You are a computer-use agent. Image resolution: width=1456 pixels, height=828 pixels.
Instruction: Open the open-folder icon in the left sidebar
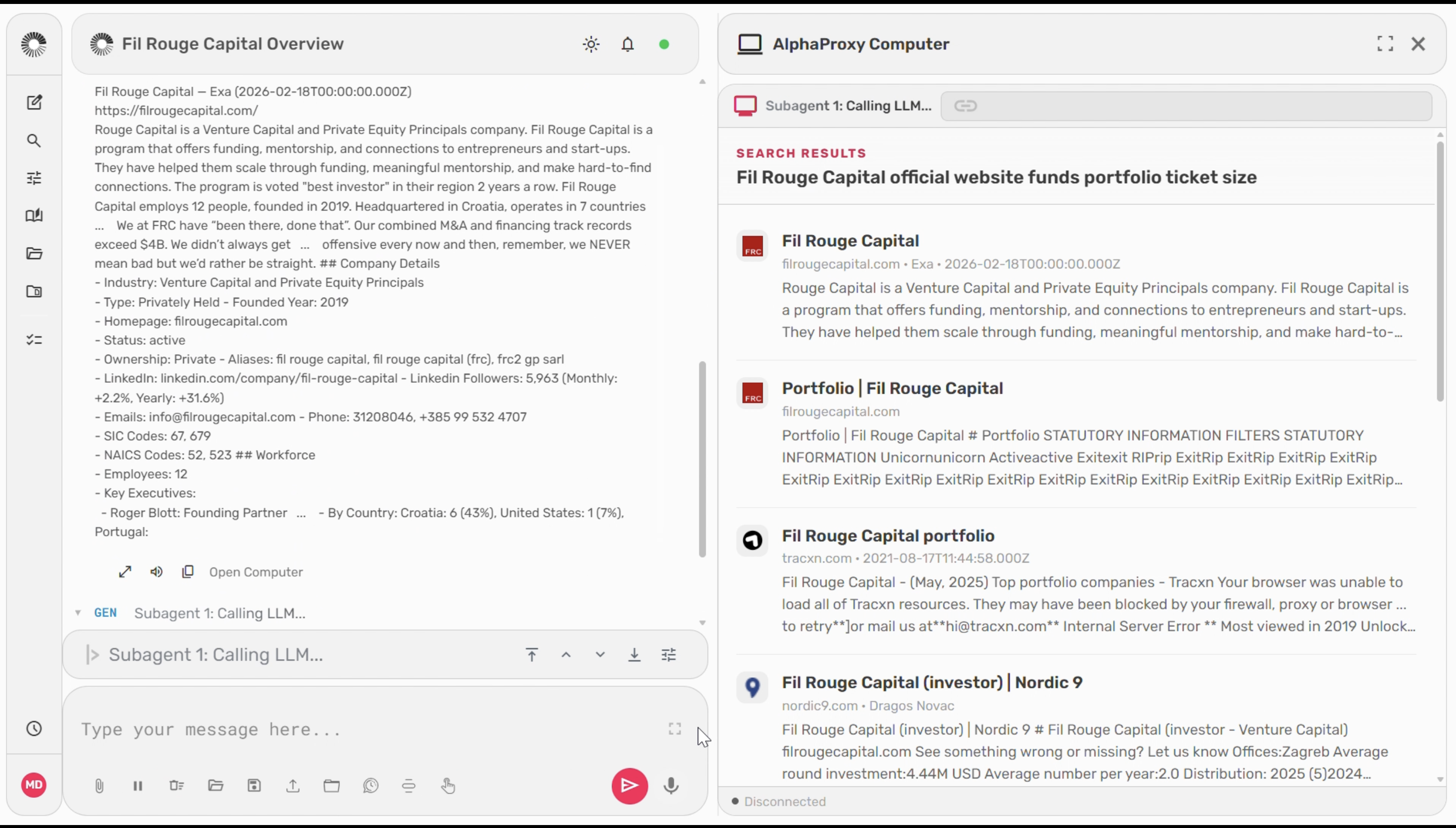click(34, 254)
